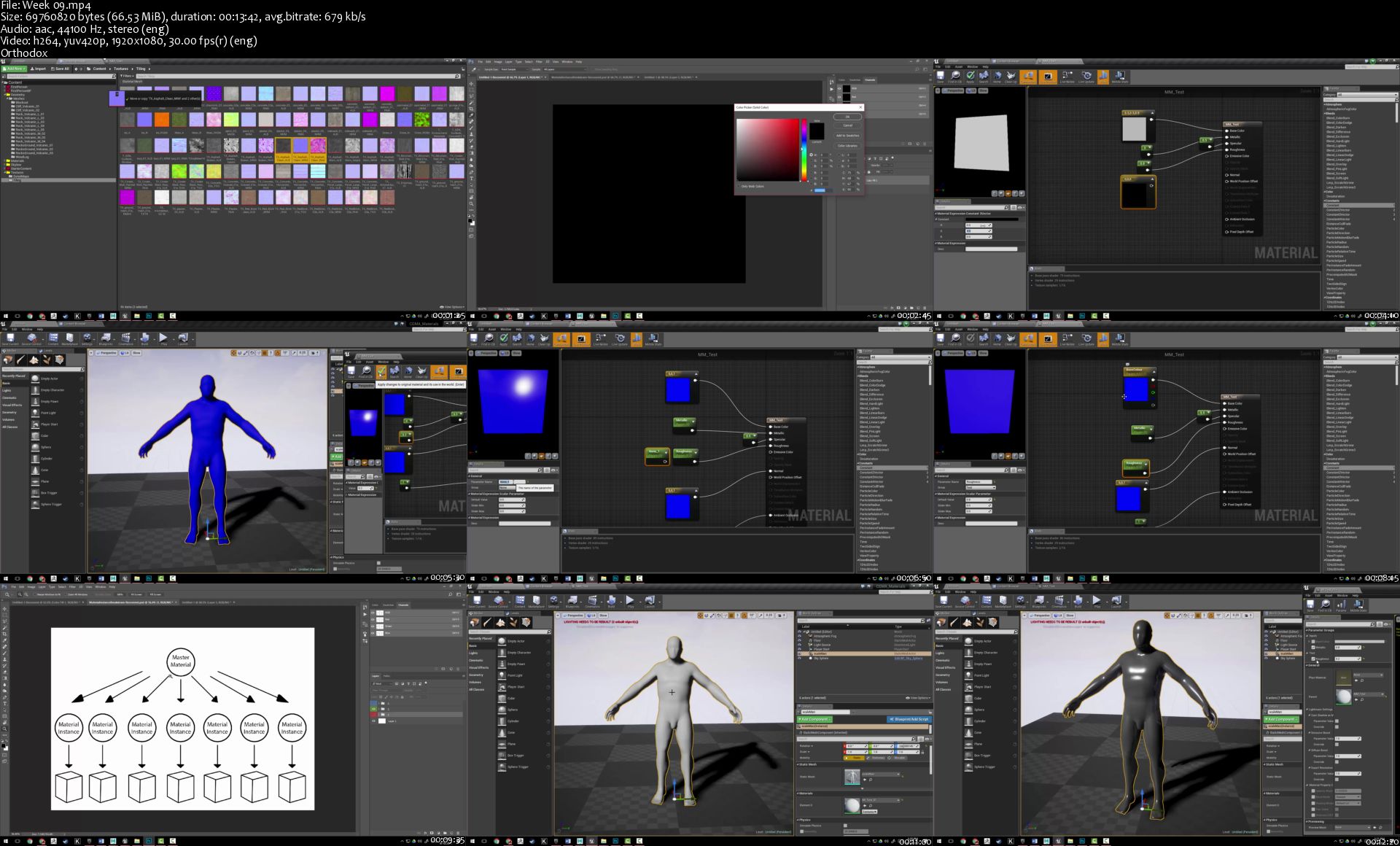Screen dimensions: 1400x846
Task: Click Import button in frame 00:01:25
Action: click(x=38, y=69)
